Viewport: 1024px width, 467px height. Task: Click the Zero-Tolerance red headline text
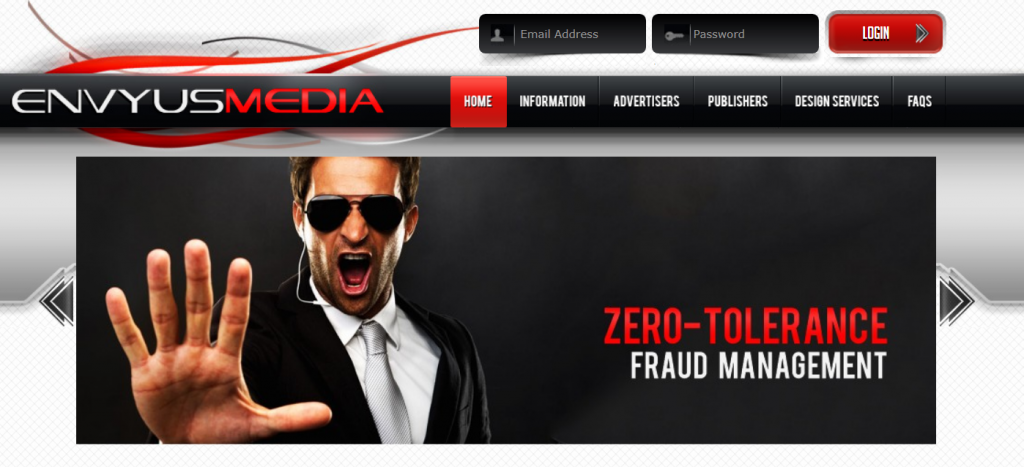click(x=745, y=326)
